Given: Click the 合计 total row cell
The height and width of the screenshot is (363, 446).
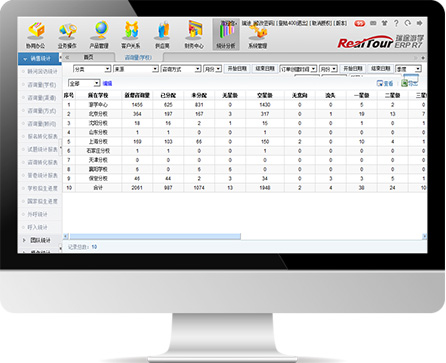Looking at the screenshot, I should [x=98, y=188].
